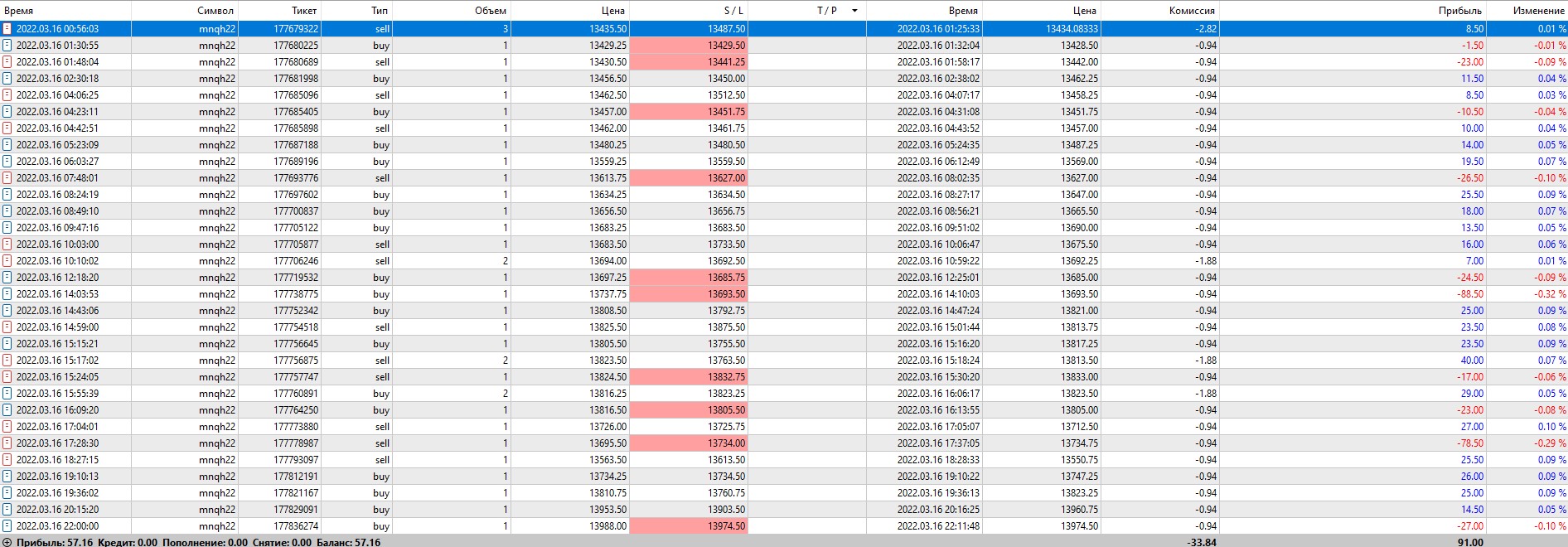Click the profit value -78.50
This screenshot has height=547, width=1568.
[x=1470, y=443]
